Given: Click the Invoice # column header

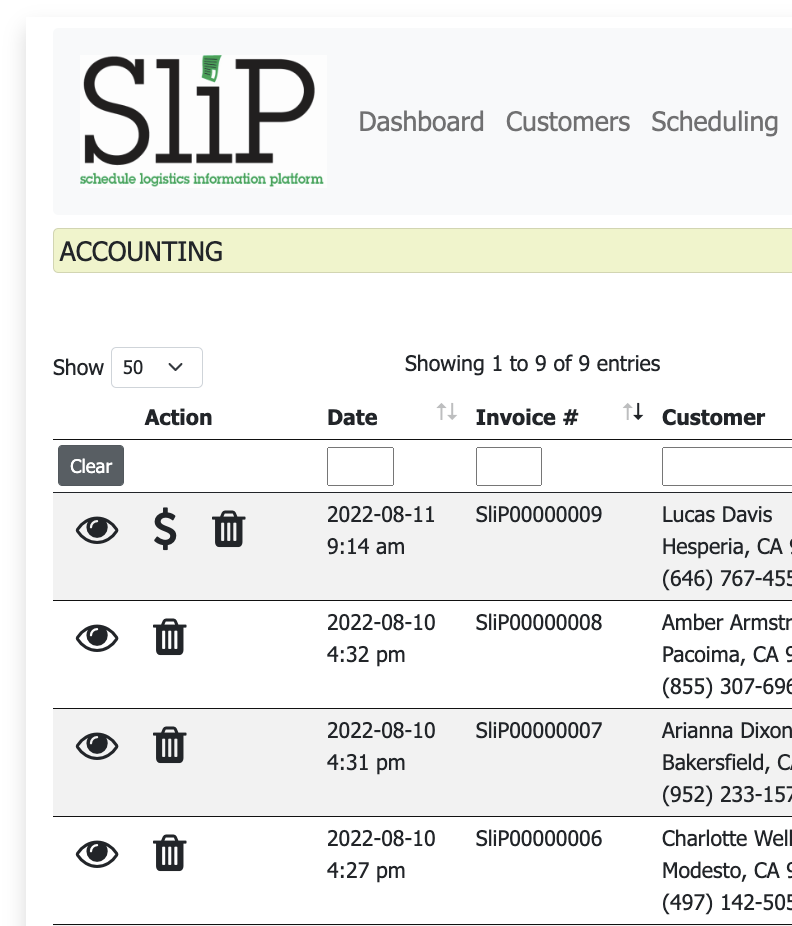Looking at the screenshot, I should point(527,418).
